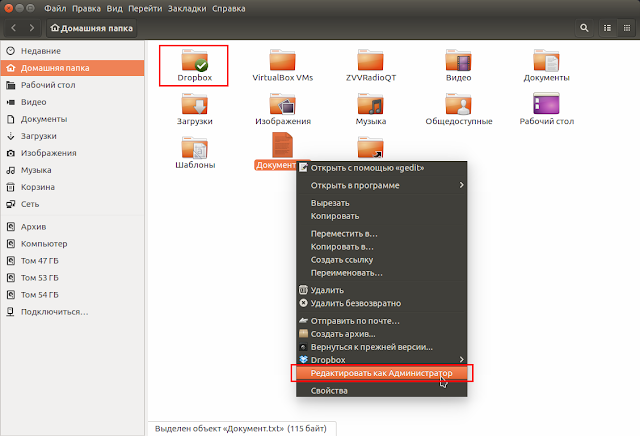
Task: Open Том 47 ГБ volume
Action: click(72, 260)
